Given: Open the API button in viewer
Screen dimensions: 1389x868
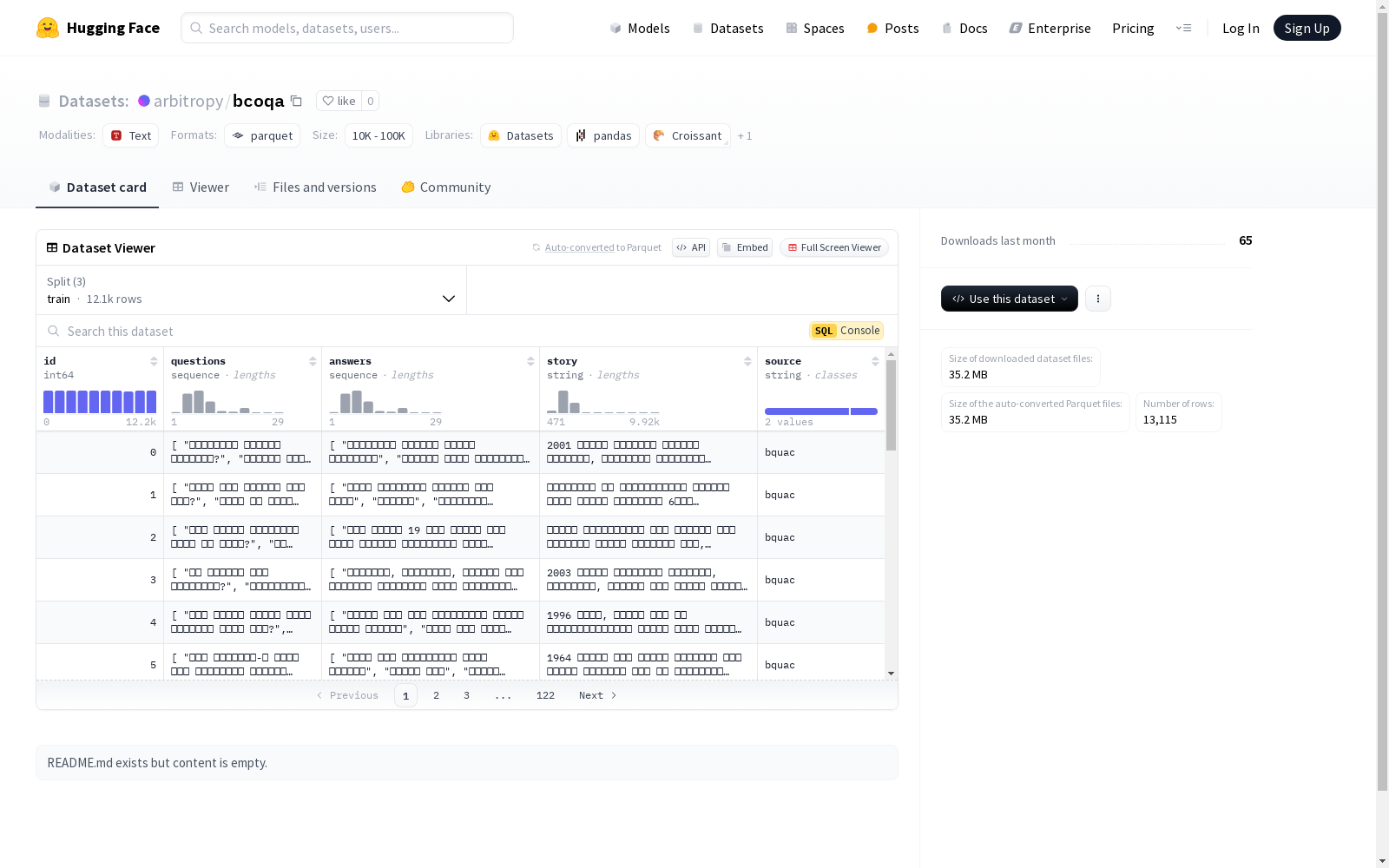Looking at the screenshot, I should pyautogui.click(x=691, y=247).
